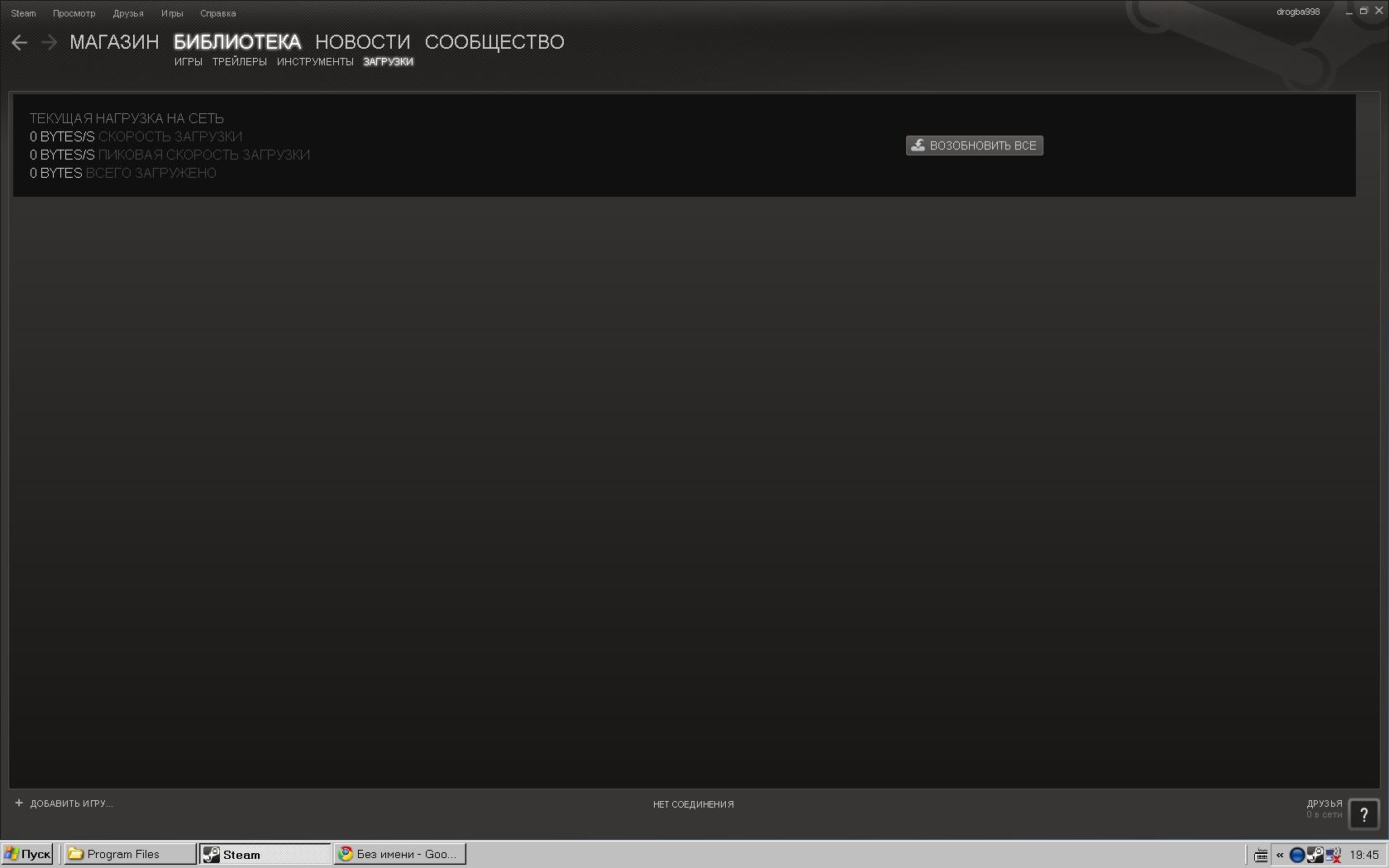The image size is (1389, 868).
Task: Open the СООБЩЕСТВО section
Action: [494, 42]
